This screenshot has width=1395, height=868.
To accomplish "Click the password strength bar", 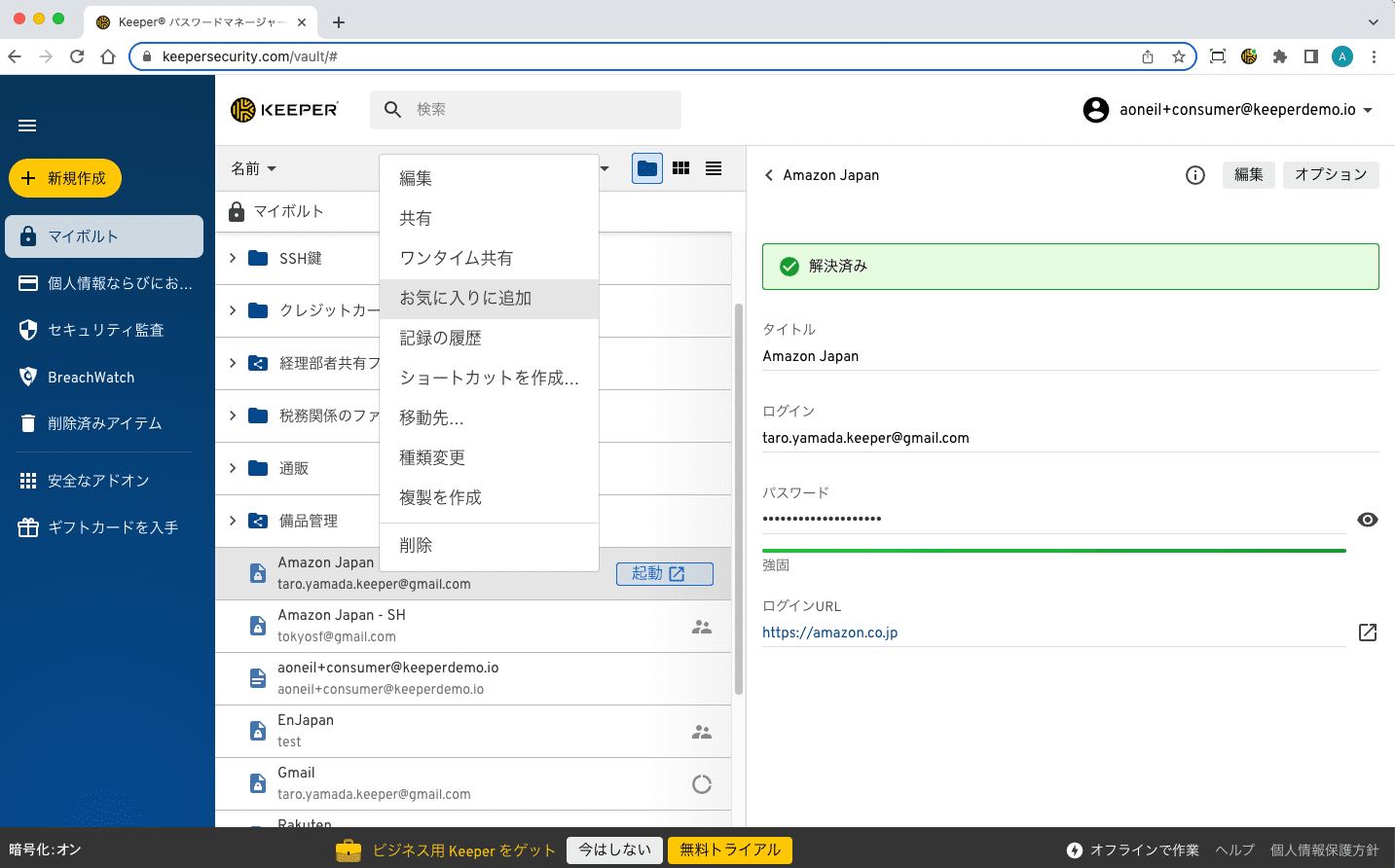I will point(1053,551).
